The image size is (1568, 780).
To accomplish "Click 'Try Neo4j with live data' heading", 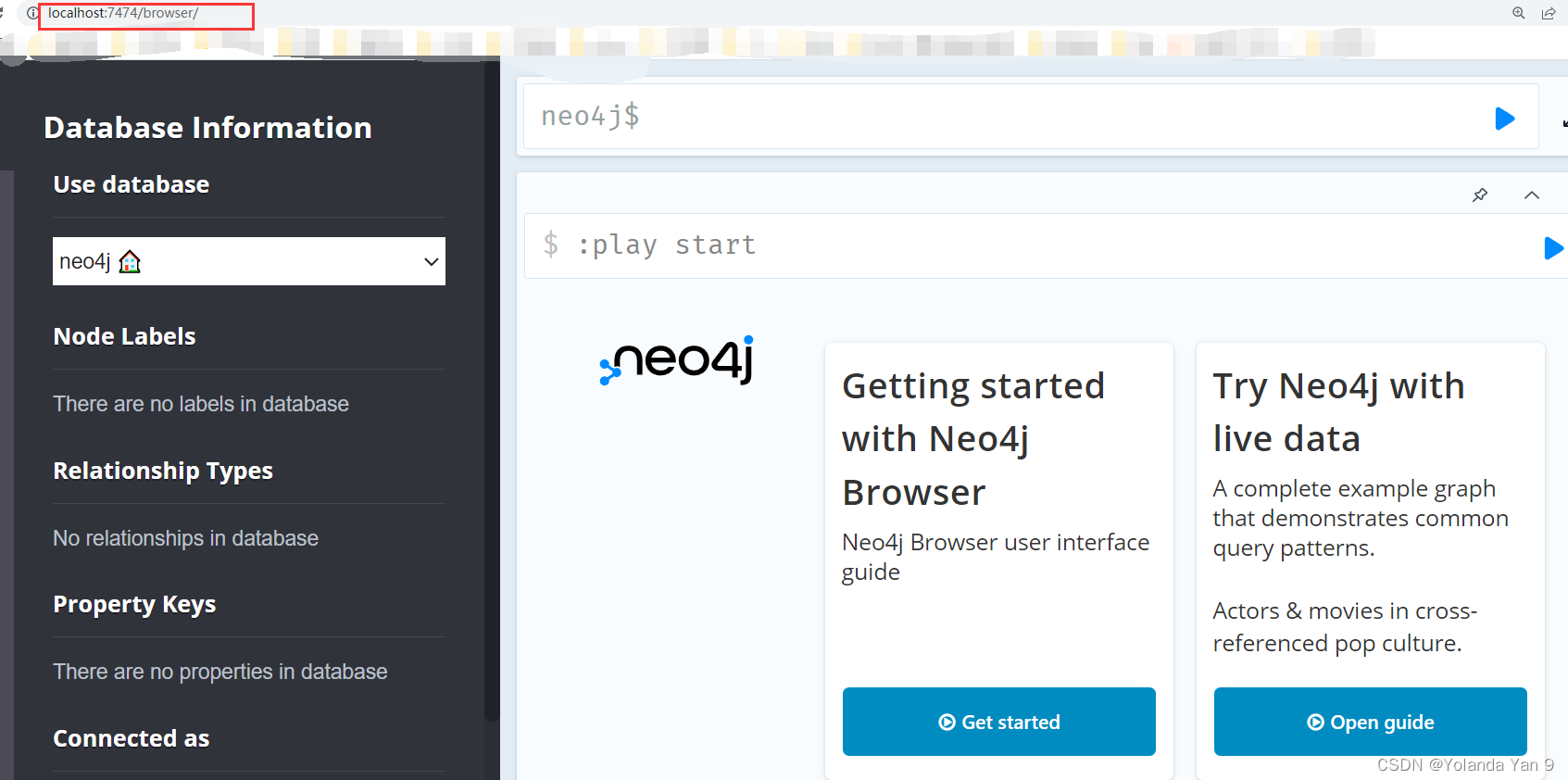I will coord(1339,412).
